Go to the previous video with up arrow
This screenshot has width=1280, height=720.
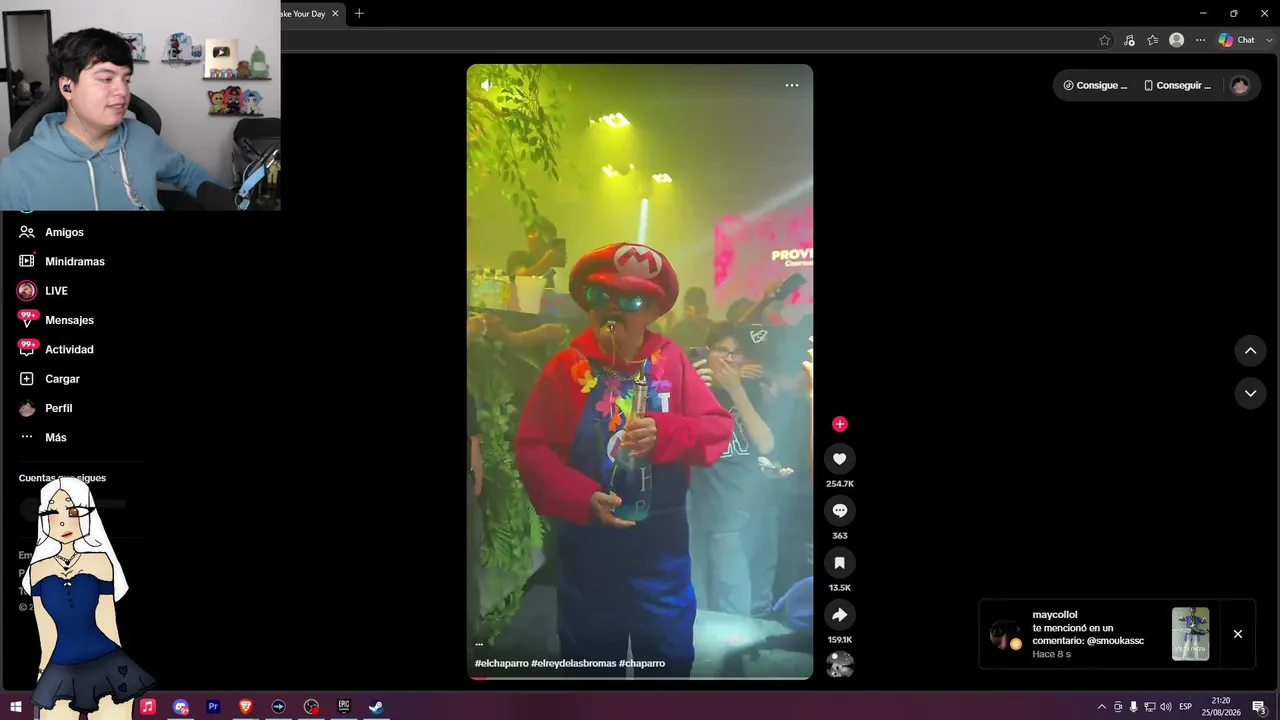[1250, 351]
